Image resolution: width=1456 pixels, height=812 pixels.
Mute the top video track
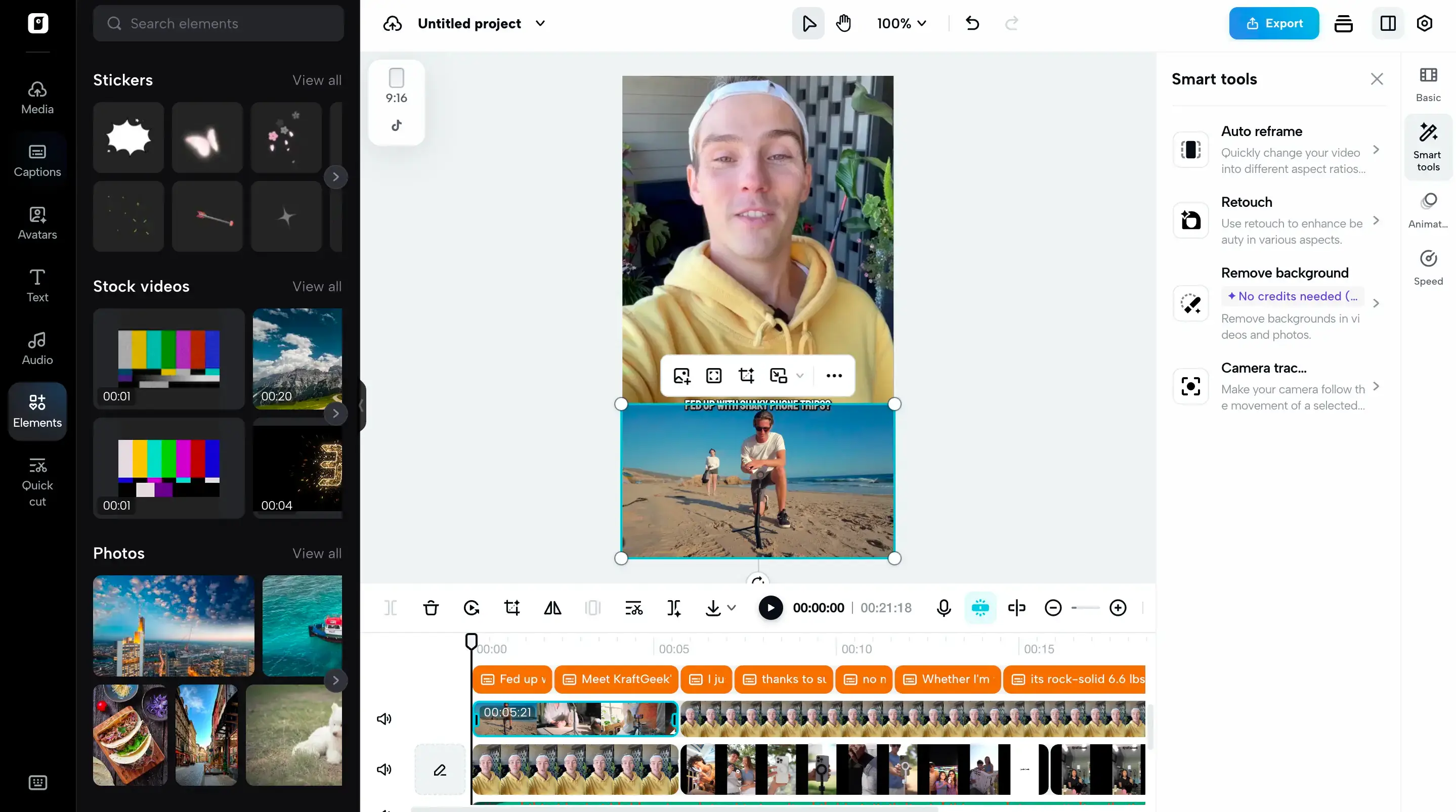(384, 719)
